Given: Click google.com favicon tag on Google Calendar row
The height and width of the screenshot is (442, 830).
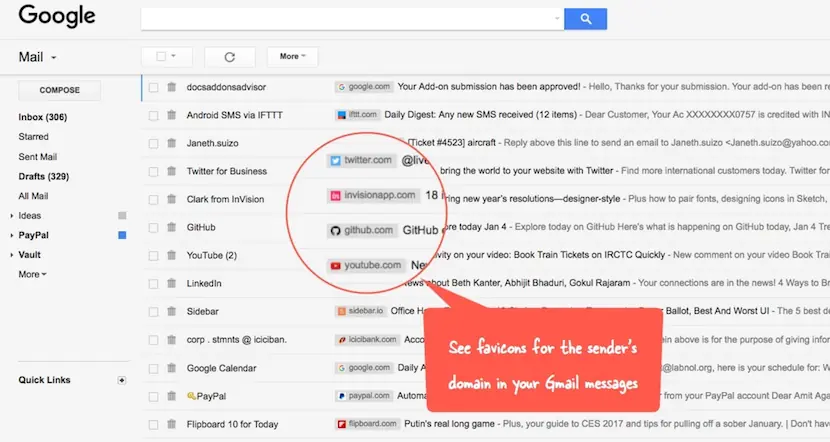Looking at the screenshot, I should coord(364,367).
